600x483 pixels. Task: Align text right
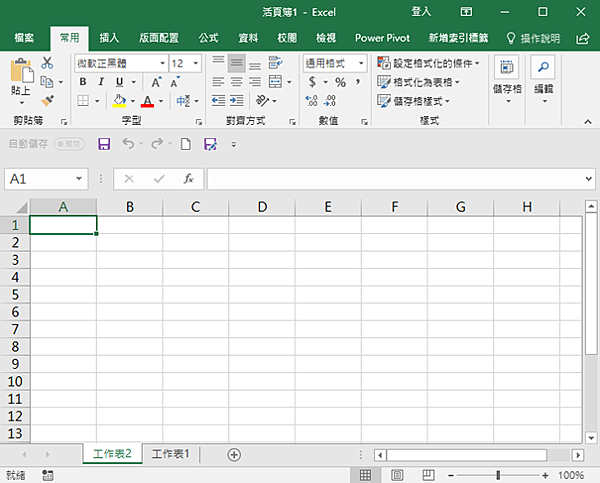coord(255,82)
